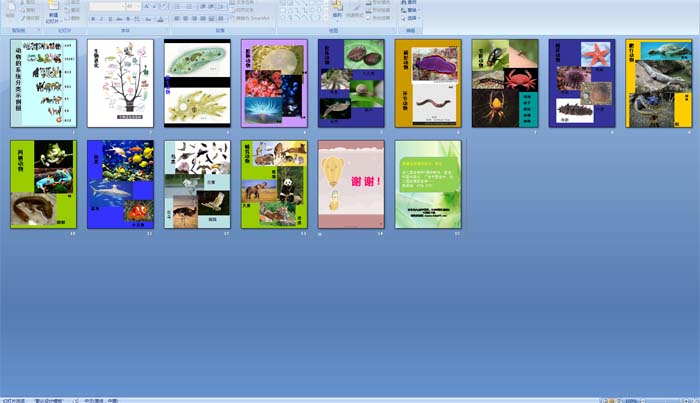700x403 pixels.
Task: Click the bullets list icon
Action: point(178,6)
